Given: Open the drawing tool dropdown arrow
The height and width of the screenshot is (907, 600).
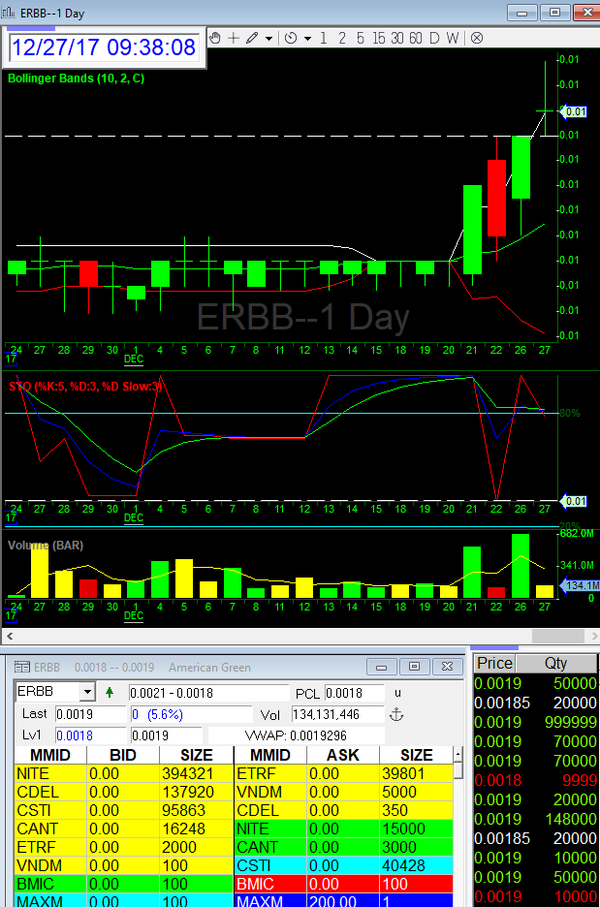Looking at the screenshot, I should tap(270, 38).
